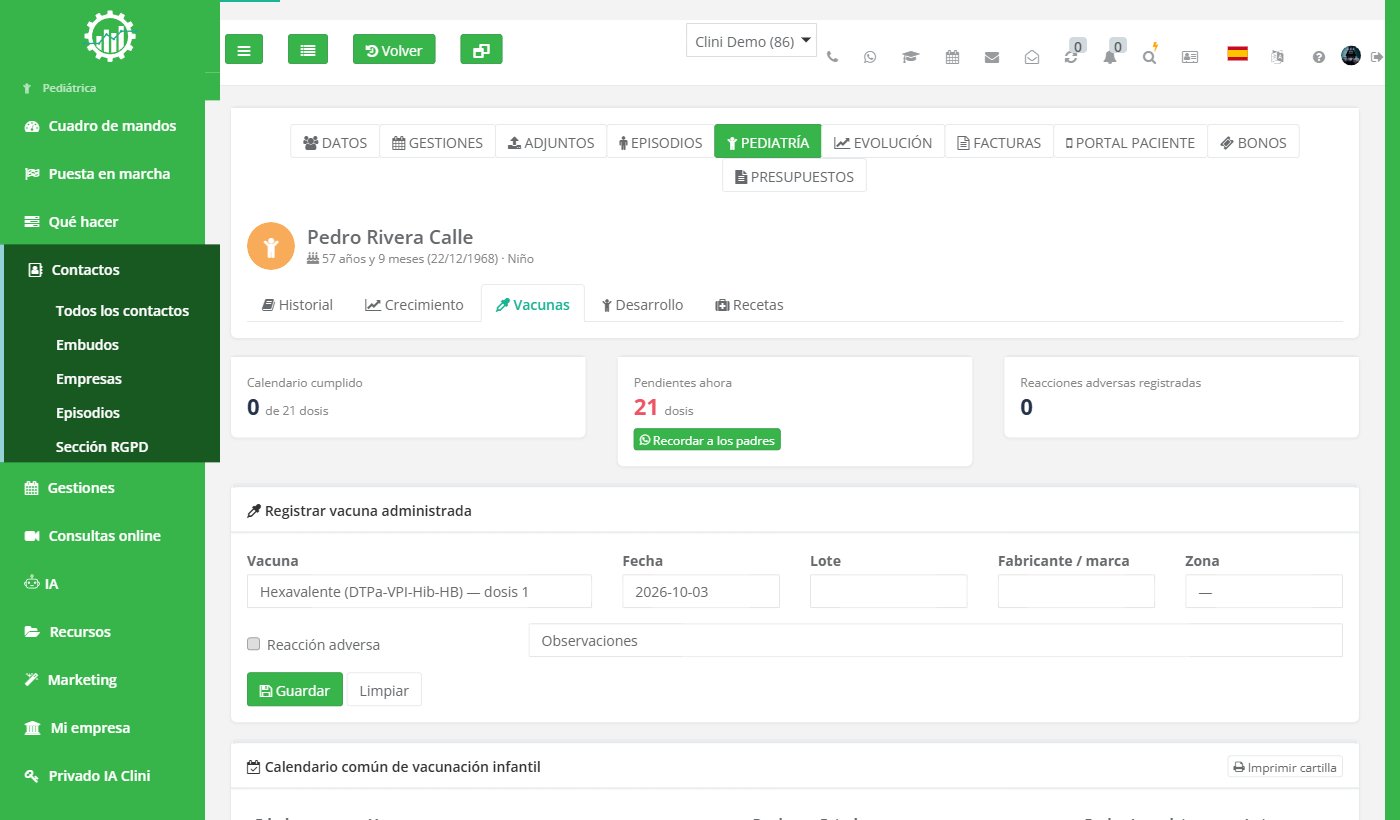
Task: Click Imprimir cartilla button
Action: coord(1285,767)
